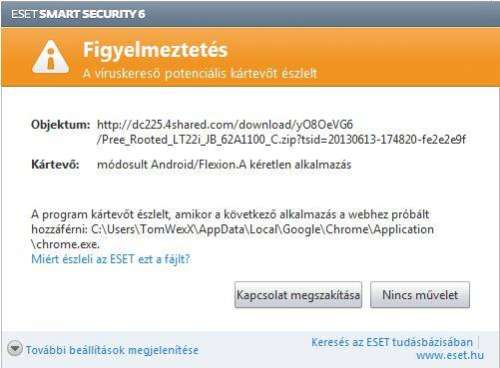Click the Figyelmeztetés heading

pyautogui.click(x=155, y=50)
